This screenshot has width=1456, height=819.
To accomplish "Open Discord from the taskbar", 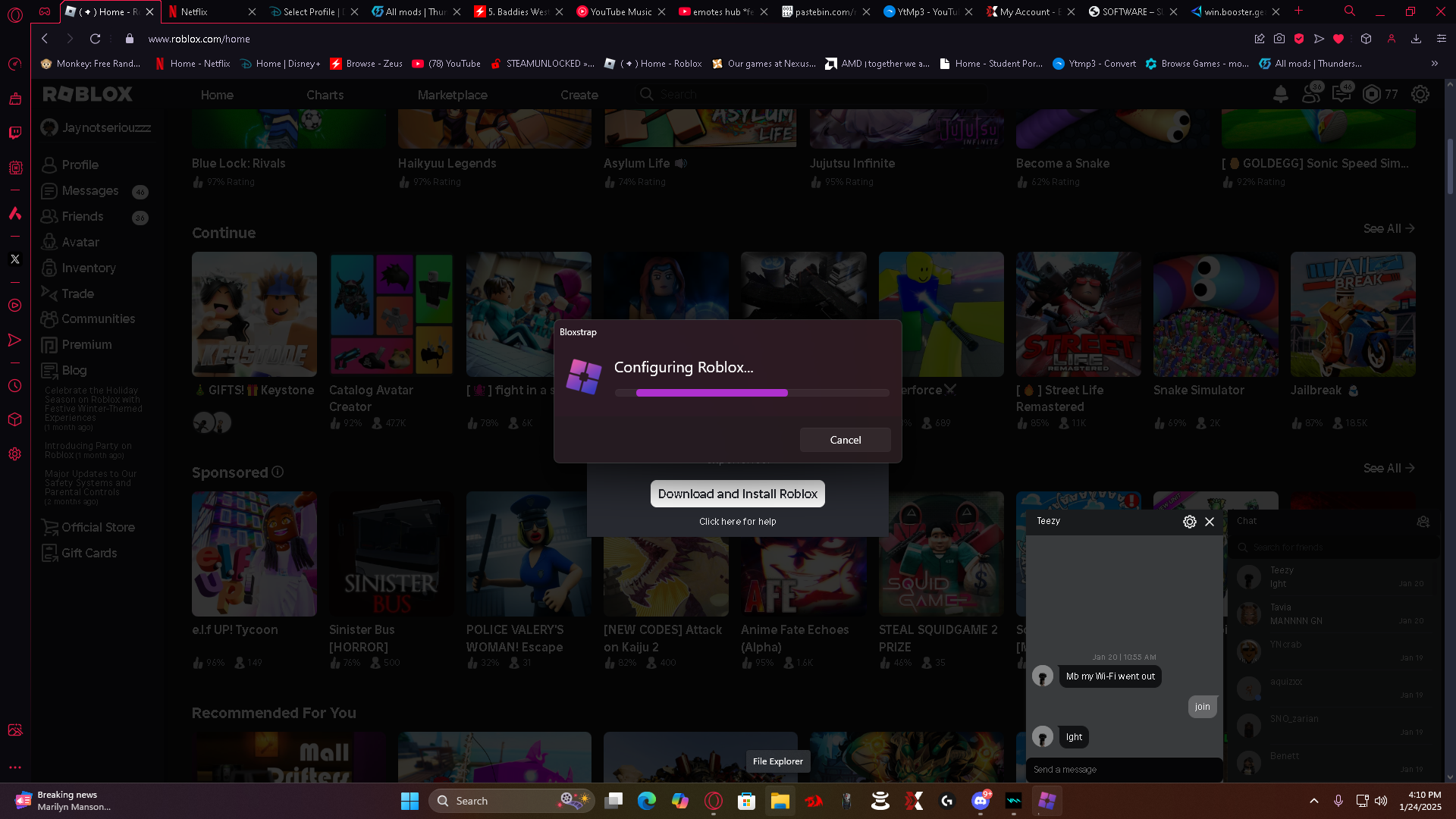I will point(981,801).
